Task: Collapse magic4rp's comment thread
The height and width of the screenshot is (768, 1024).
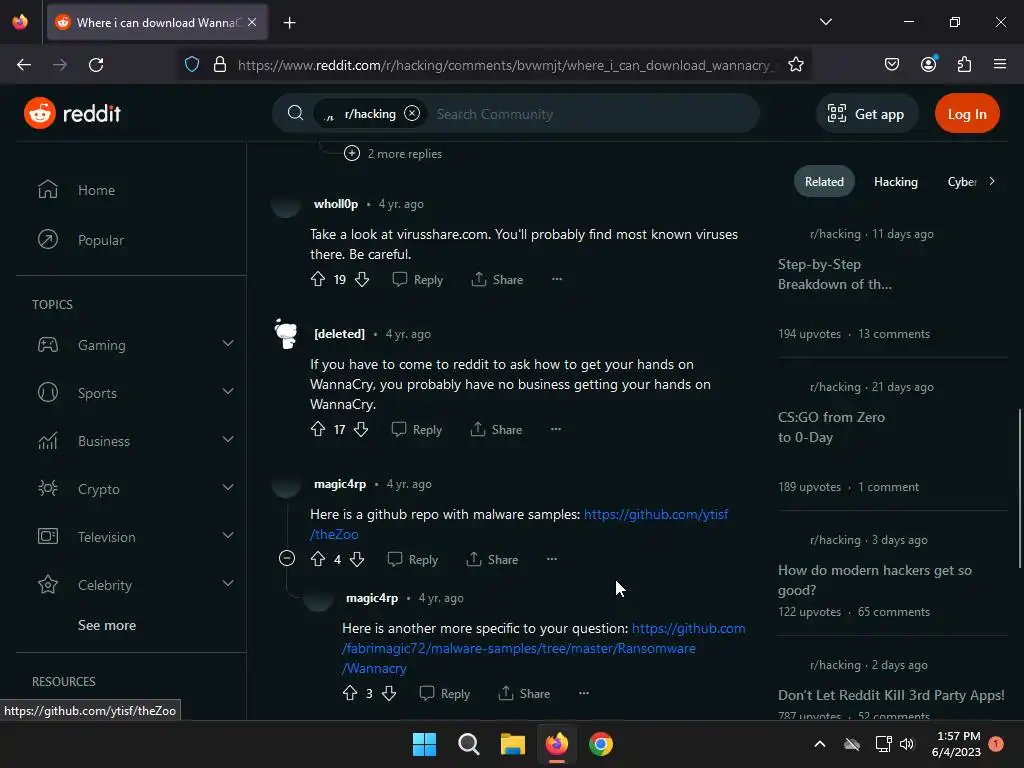Action: pos(287,558)
